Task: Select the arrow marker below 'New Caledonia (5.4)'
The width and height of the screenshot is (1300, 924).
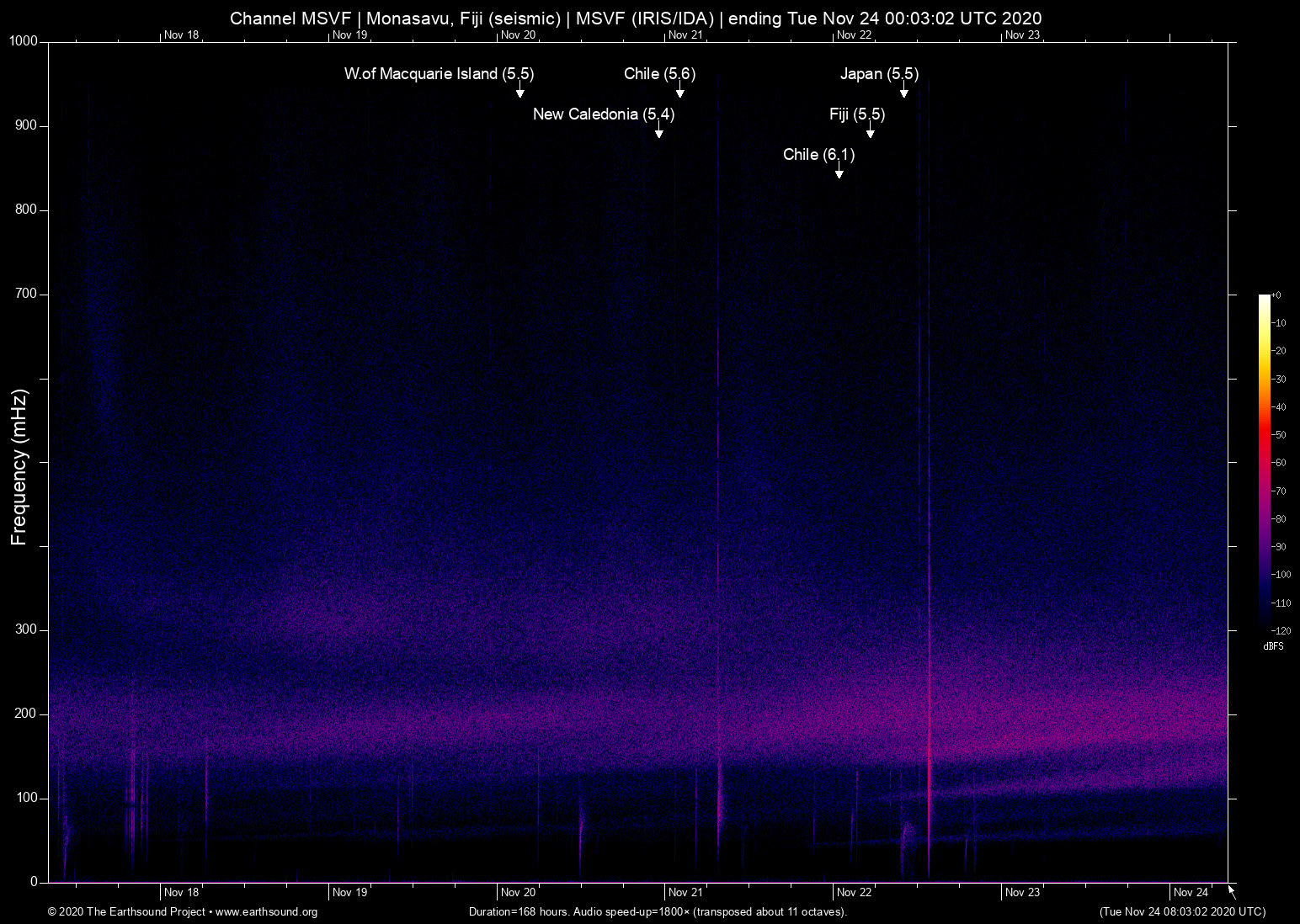Action: (x=659, y=130)
